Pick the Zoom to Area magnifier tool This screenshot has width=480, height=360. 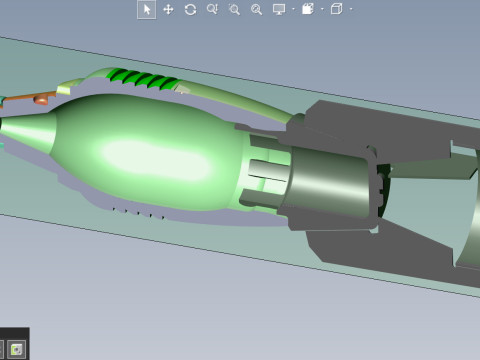[234, 9]
